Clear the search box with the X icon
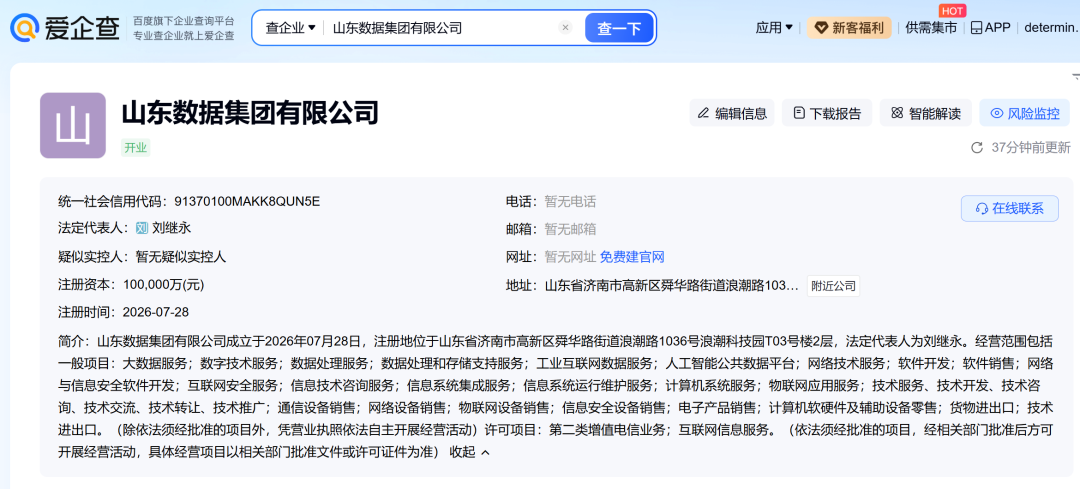 point(565,28)
